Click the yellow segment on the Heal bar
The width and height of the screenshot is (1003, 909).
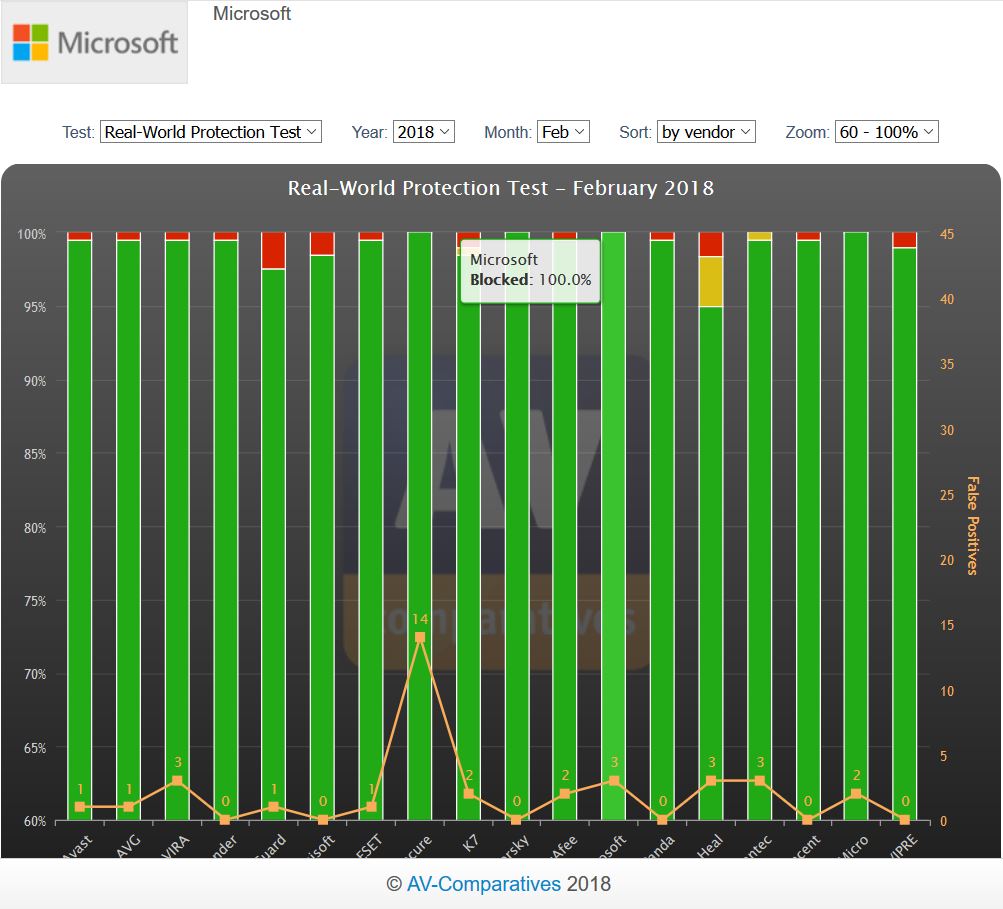(711, 281)
